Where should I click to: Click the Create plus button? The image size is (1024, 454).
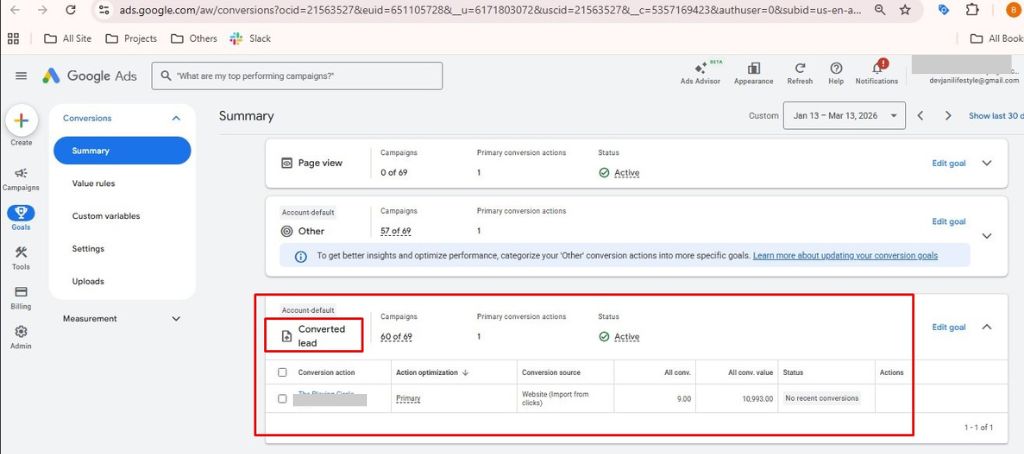(x=21, y=121)
